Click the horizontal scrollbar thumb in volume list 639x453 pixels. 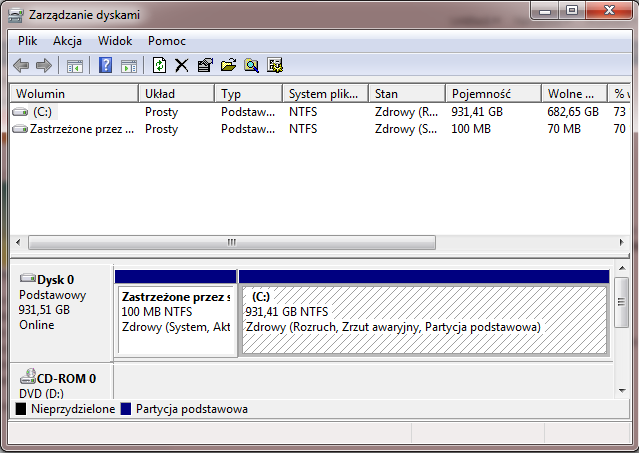(232, 242)
